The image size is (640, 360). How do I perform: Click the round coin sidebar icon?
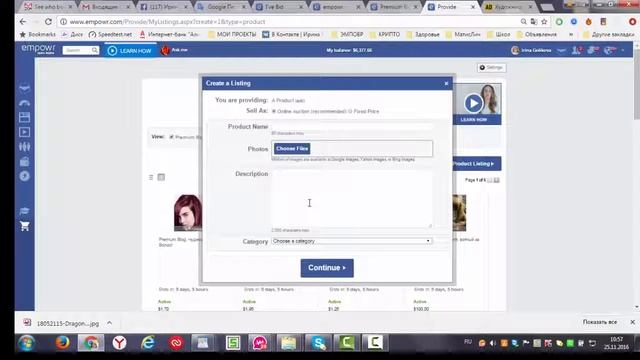pos(24,176)
